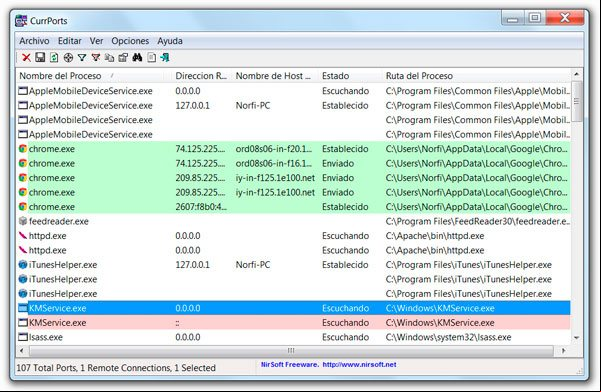The height and width of the screenshot is (392, 601).
Task: Select the feedreader.exe process name
Action: (59, 221)
